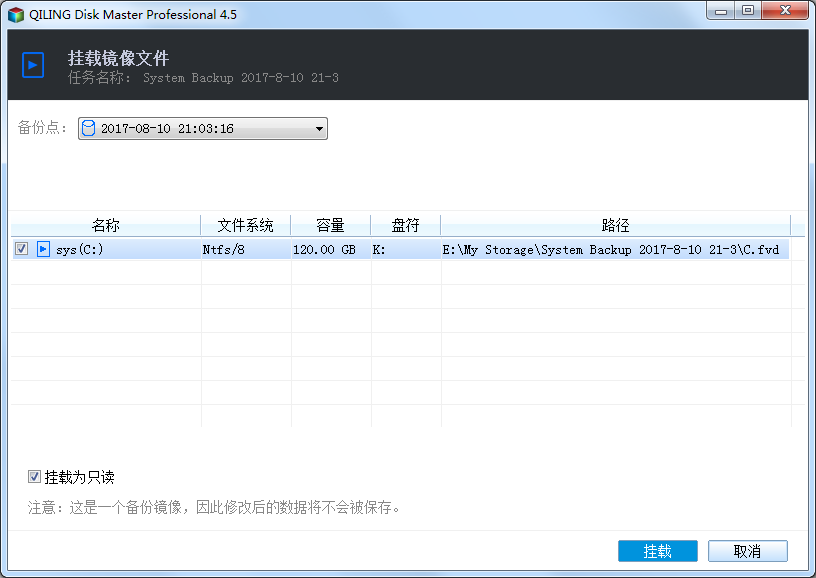Viewport: 816px width, 578px height.
Task: Maximize the QILING Disk Master window
Action: point(748,10)
